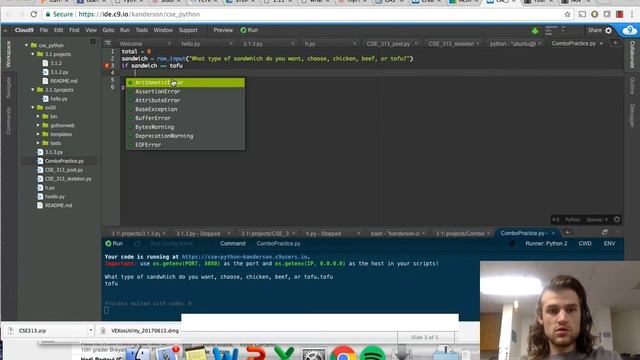Screen dimensions: 640x360
Task: Click the red error marker on line 3
Action: click(x=107, y=66)
